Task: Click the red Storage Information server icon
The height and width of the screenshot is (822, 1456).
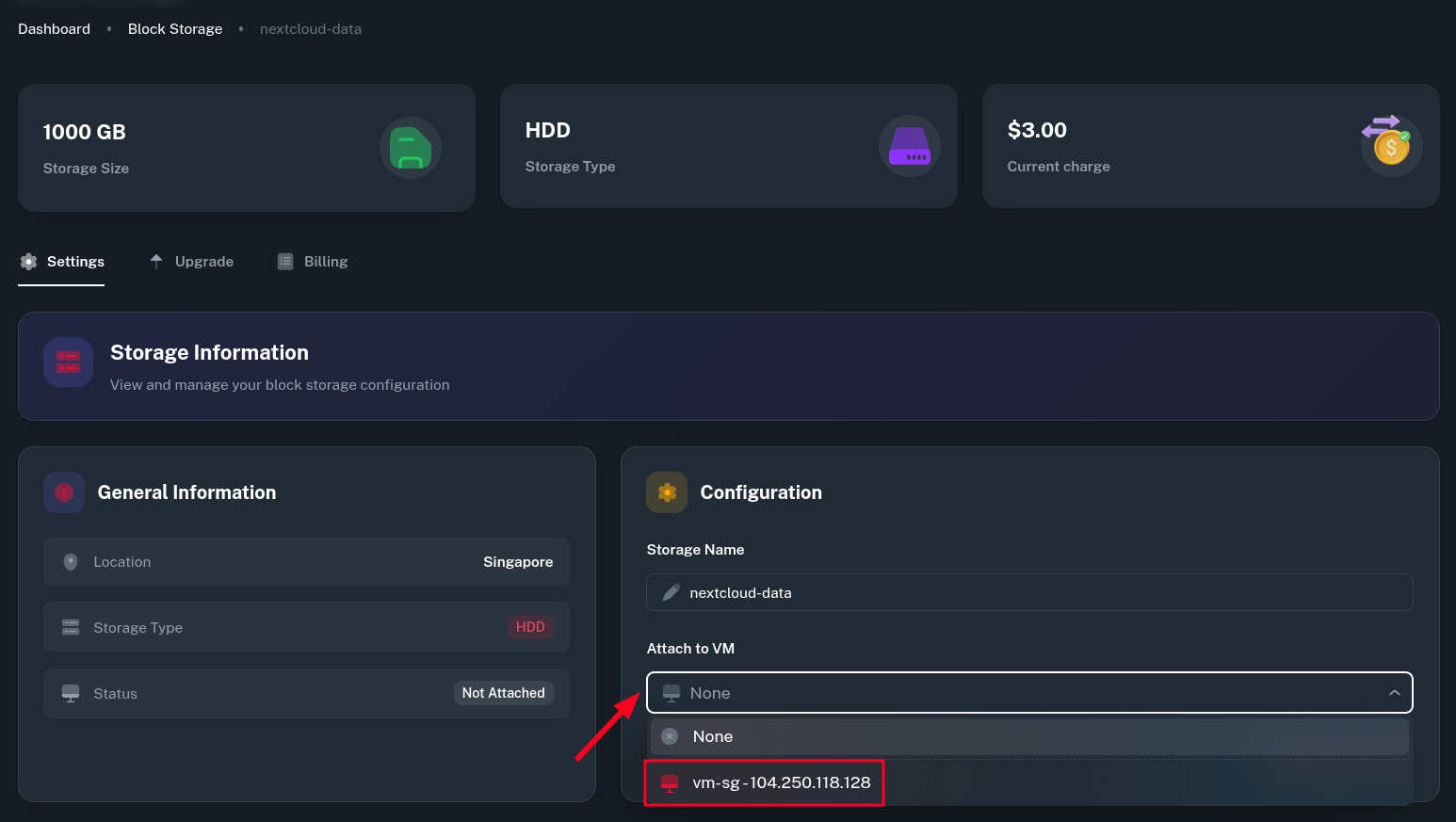Action: [x=68, y=363]
